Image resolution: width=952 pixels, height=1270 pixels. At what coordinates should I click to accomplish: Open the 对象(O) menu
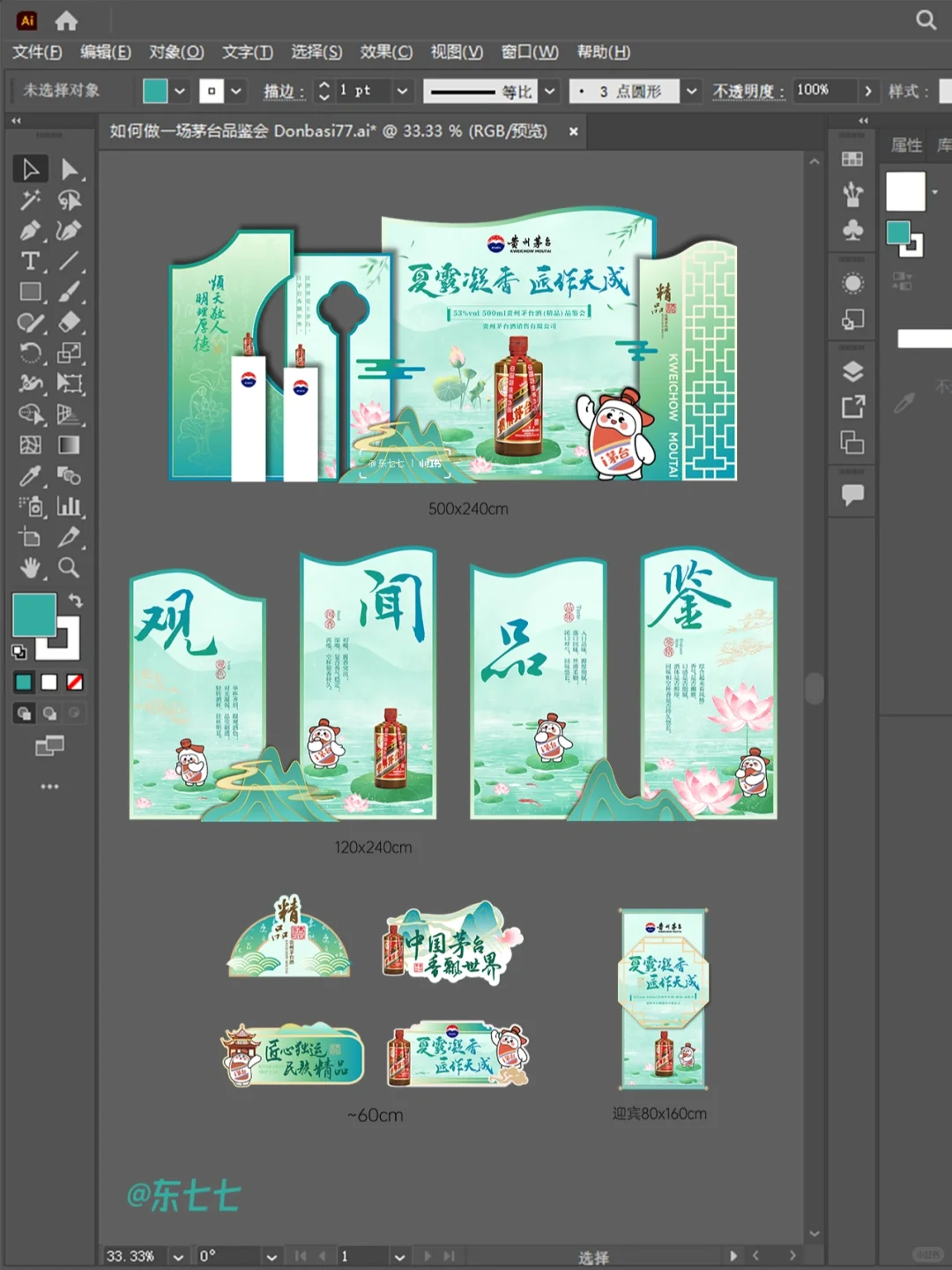coord(176,52)
